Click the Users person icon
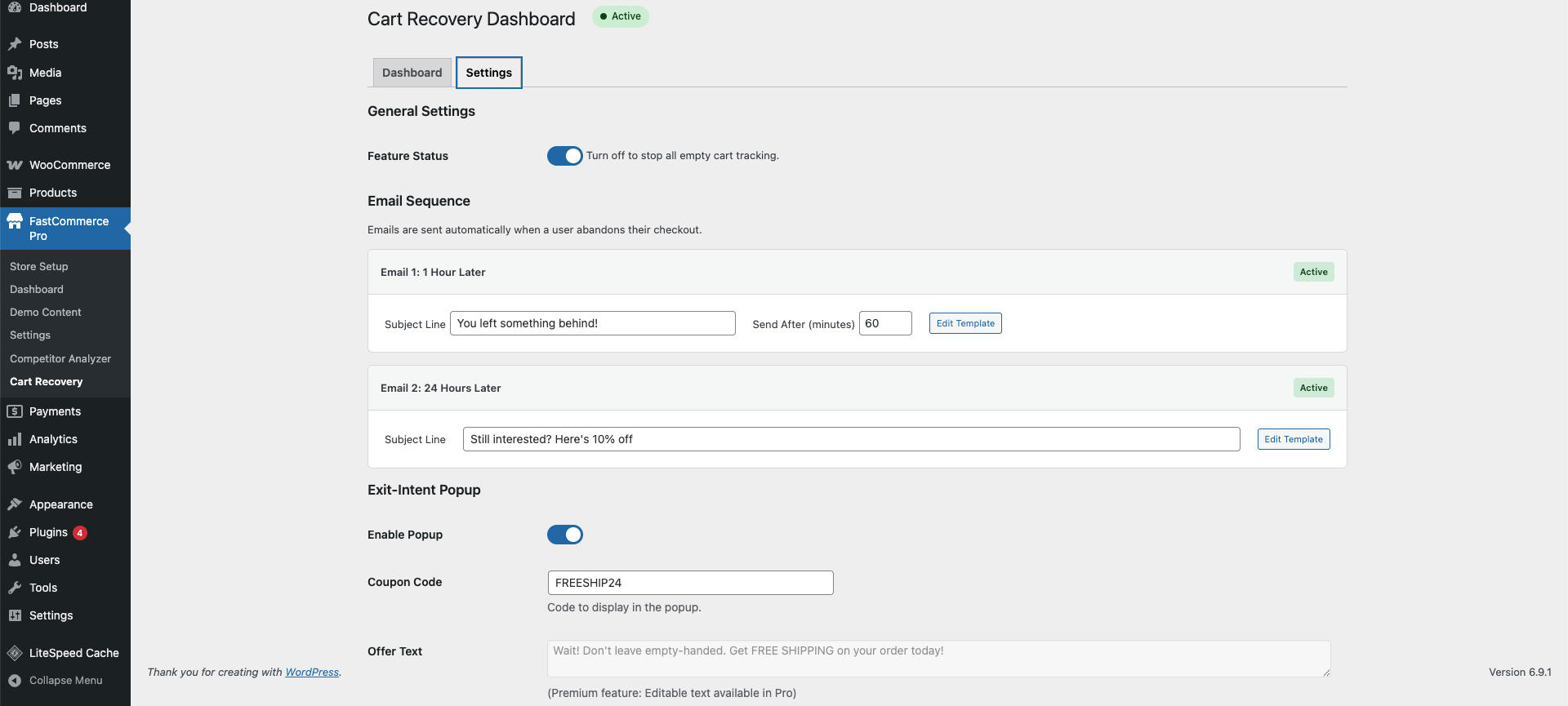 tap(15, 560)
